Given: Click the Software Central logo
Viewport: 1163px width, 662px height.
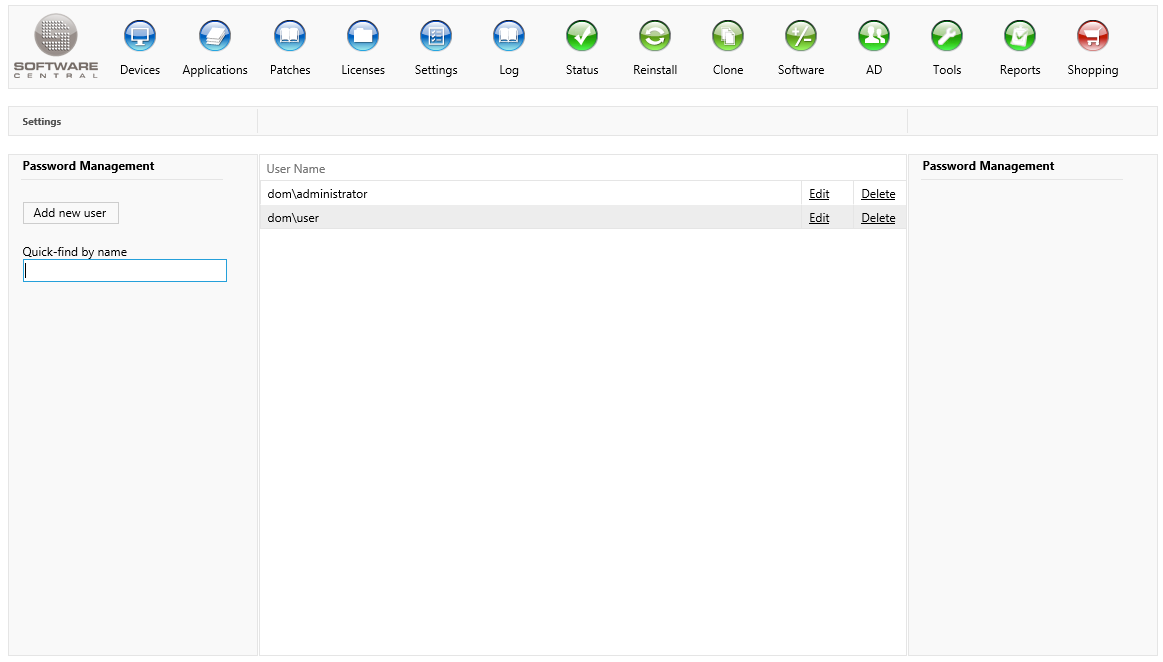Looking at the screenshot, I should [56, 46].
